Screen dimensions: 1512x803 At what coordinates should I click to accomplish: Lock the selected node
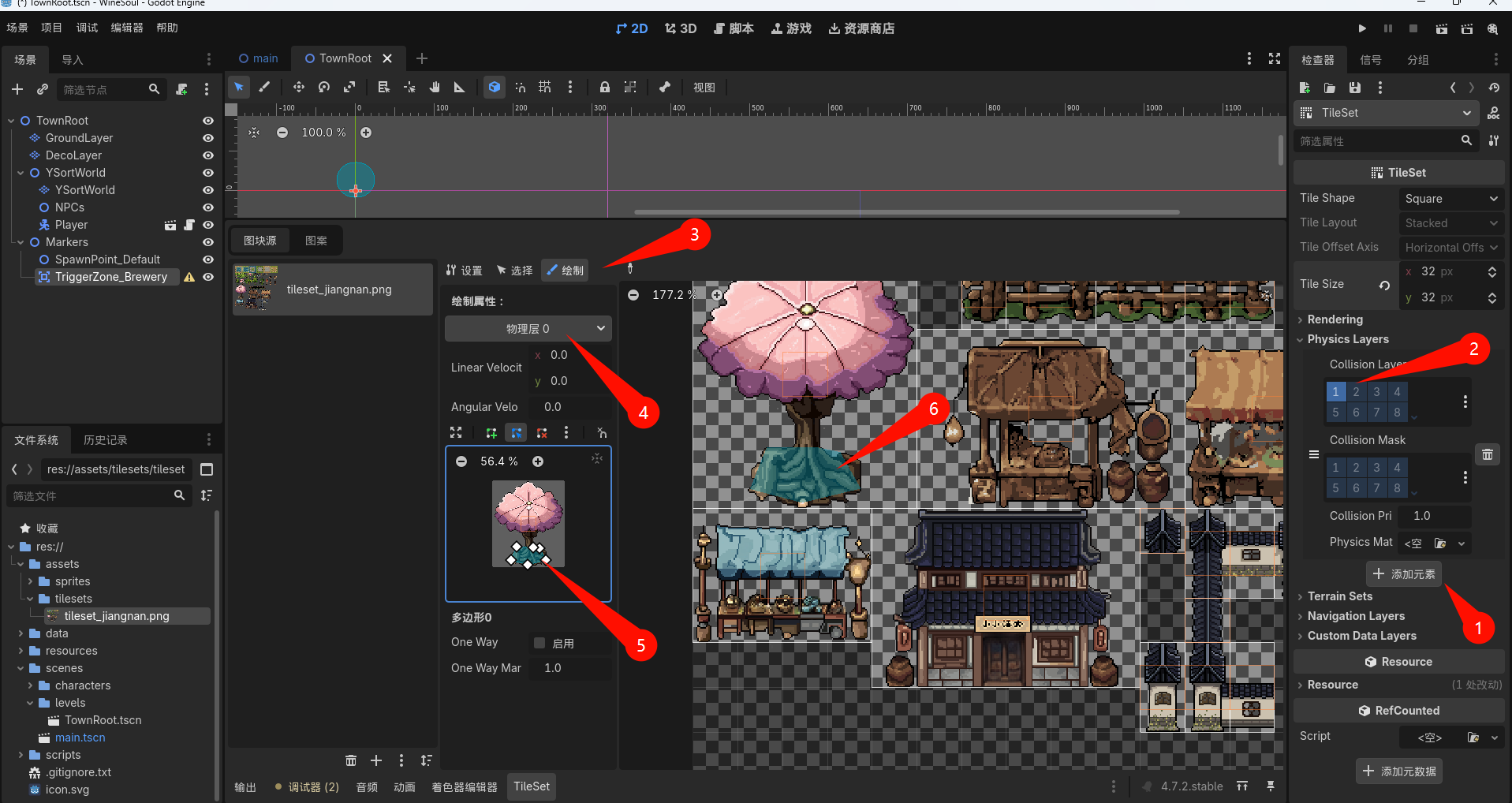coord(604,88)
